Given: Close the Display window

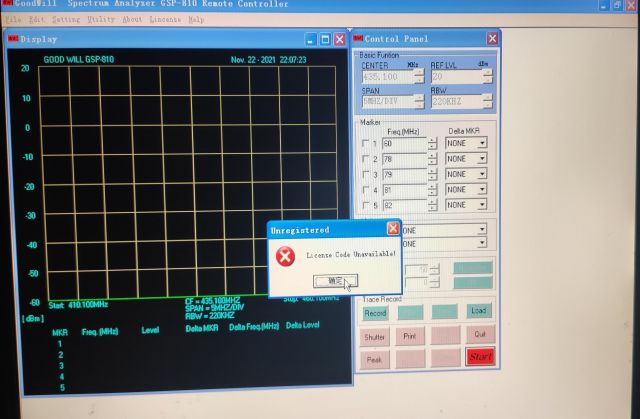Looking at the screenshot, I should [x=340, y=40].
